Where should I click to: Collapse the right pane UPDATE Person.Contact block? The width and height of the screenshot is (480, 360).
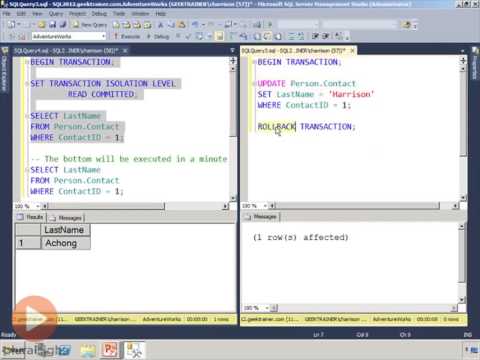click(254, 84)
